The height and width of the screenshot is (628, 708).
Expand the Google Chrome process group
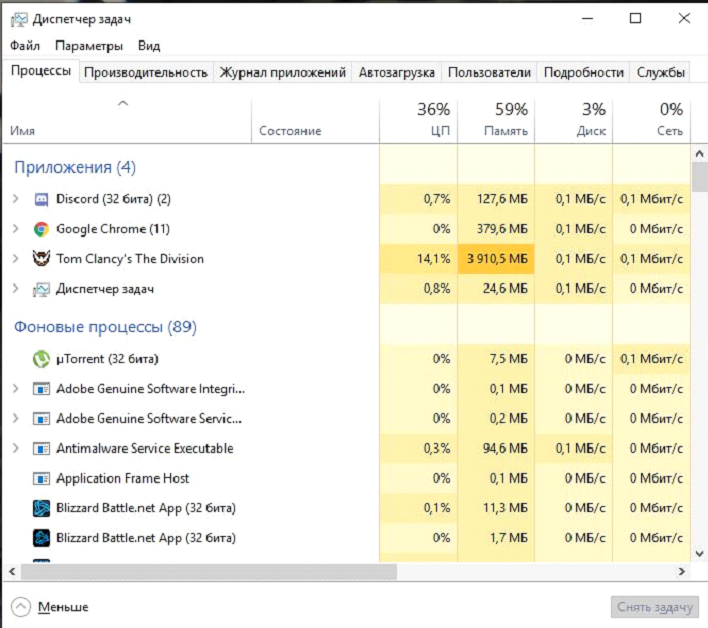(16, 229)
